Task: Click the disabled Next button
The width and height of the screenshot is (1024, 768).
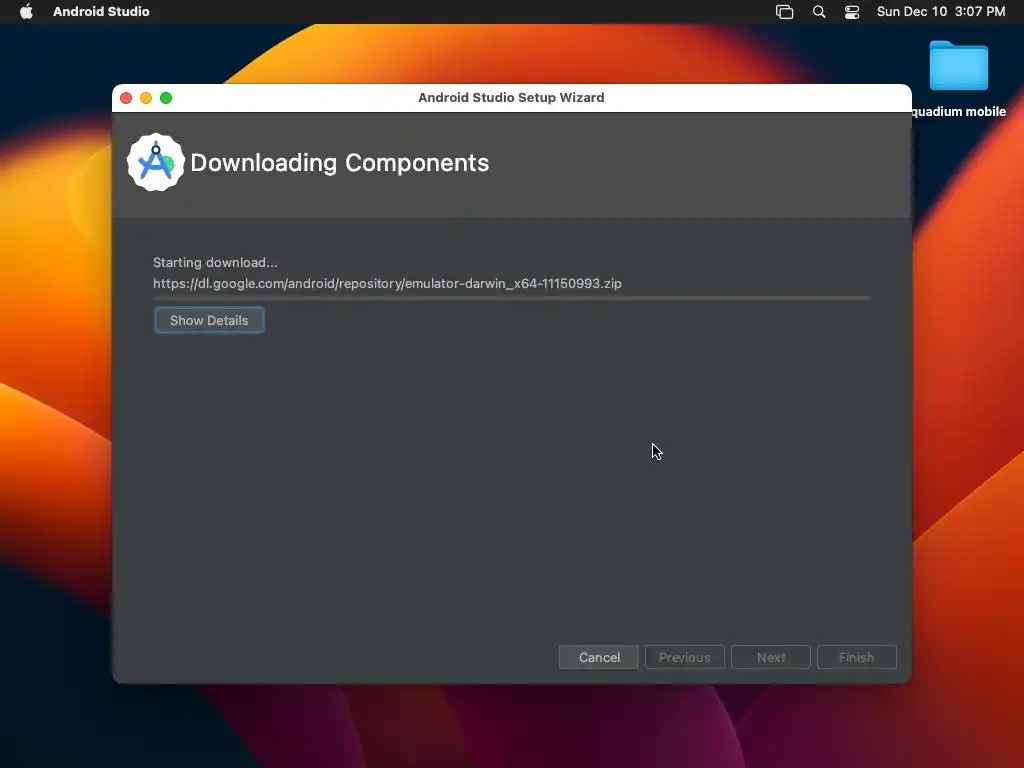Action: (x=771, y=657)
